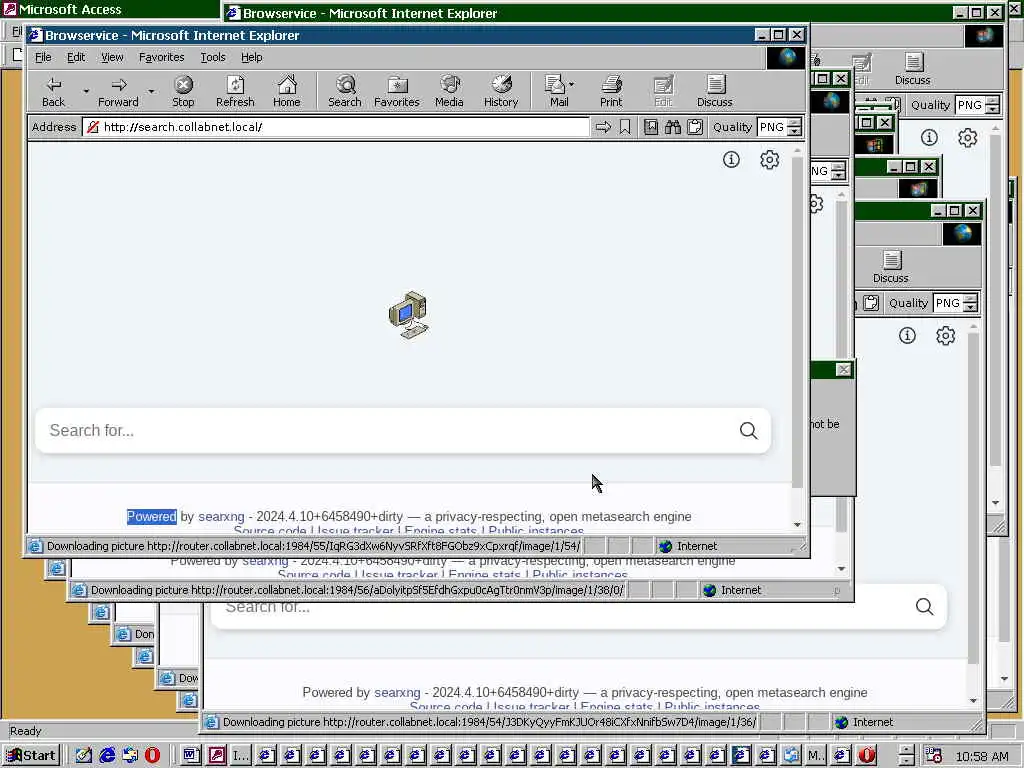Open the Edit menu
The width and height of the screenshot is (1024, 768).
pos(76,57)
